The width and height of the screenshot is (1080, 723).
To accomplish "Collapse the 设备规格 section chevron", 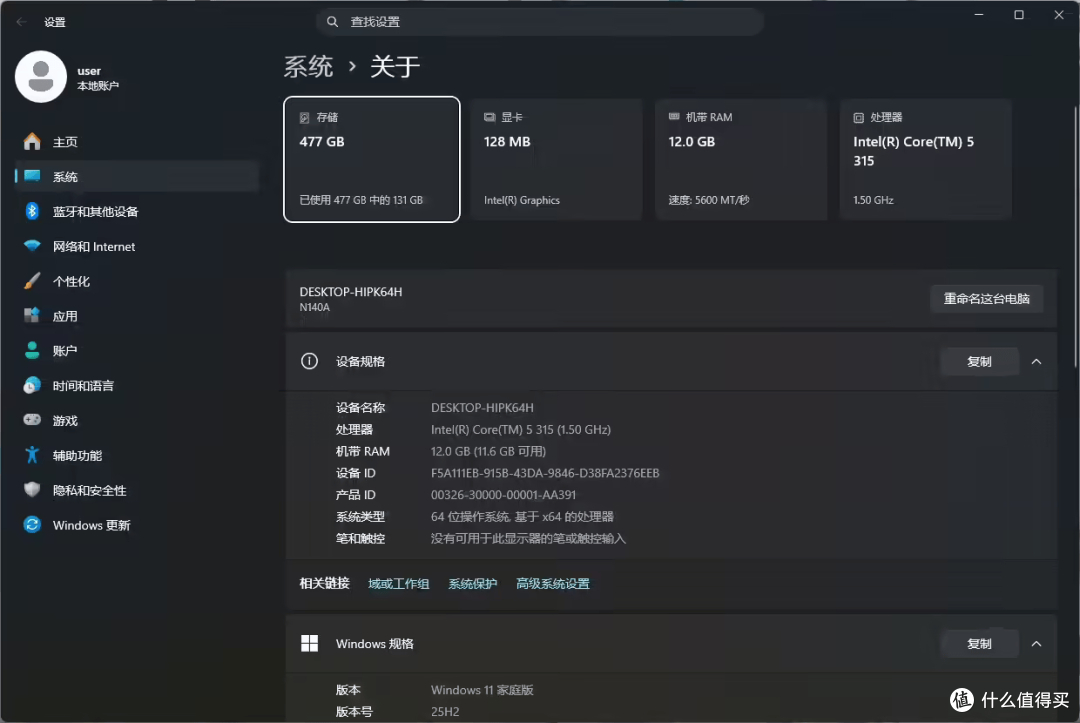I will click(x=1036, y=362).
